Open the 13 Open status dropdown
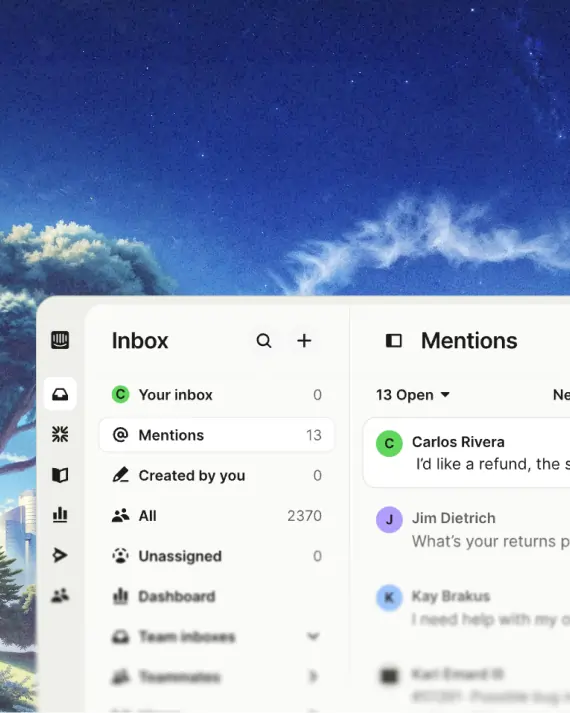 coord(413,395)
